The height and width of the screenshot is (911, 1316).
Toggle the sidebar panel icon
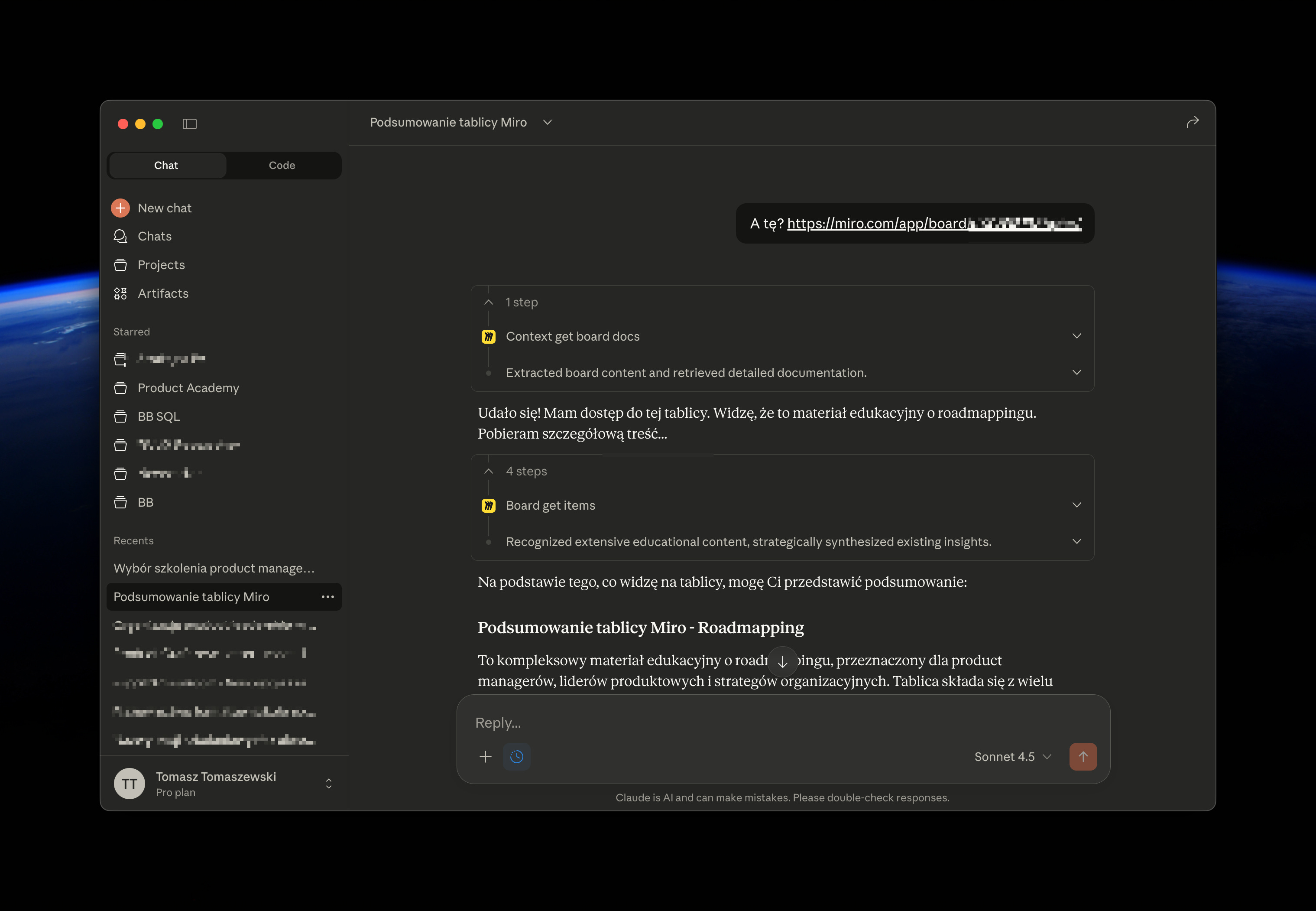[x=189, y=124]
